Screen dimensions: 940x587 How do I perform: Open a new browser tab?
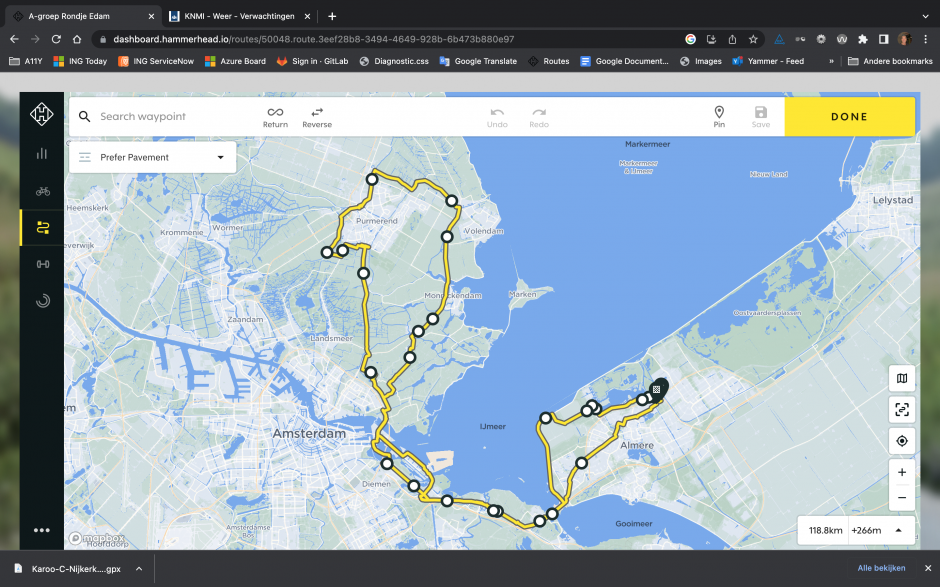[332, 16]
